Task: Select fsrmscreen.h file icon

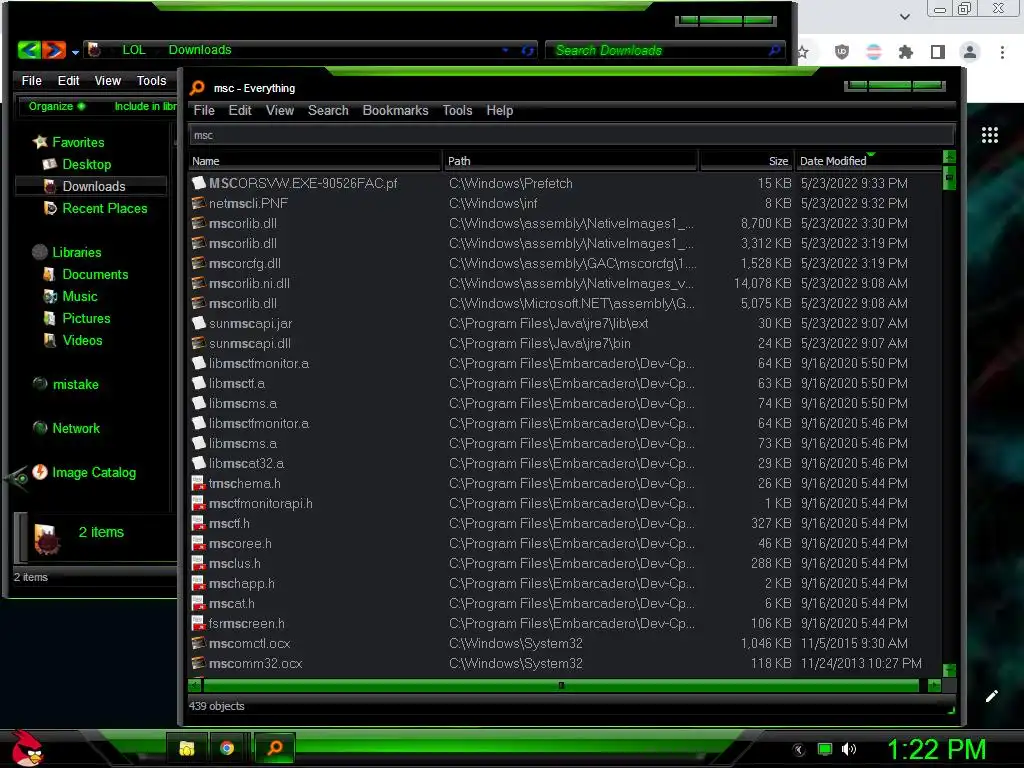Action: 199,623
